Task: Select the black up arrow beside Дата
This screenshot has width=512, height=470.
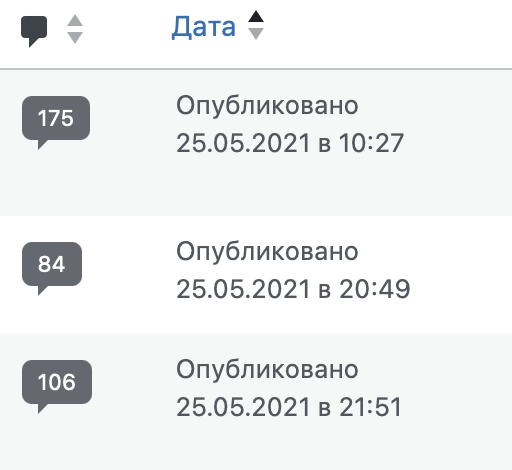Action: click(256, 16)
